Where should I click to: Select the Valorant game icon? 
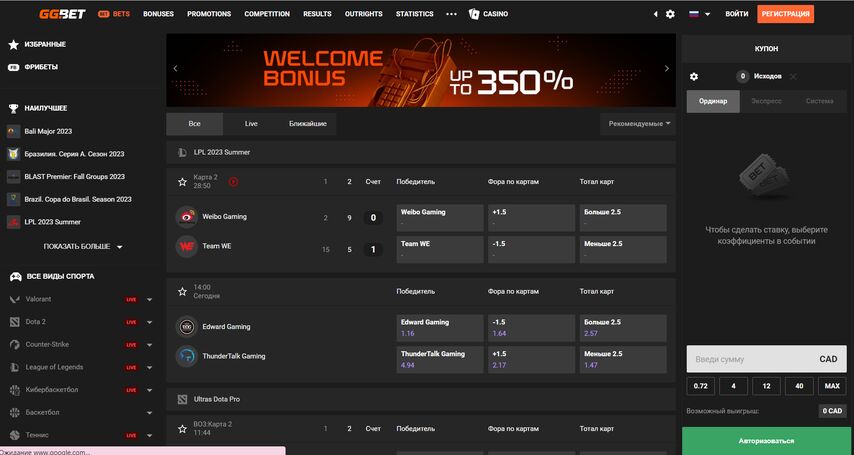pos(15,299)
